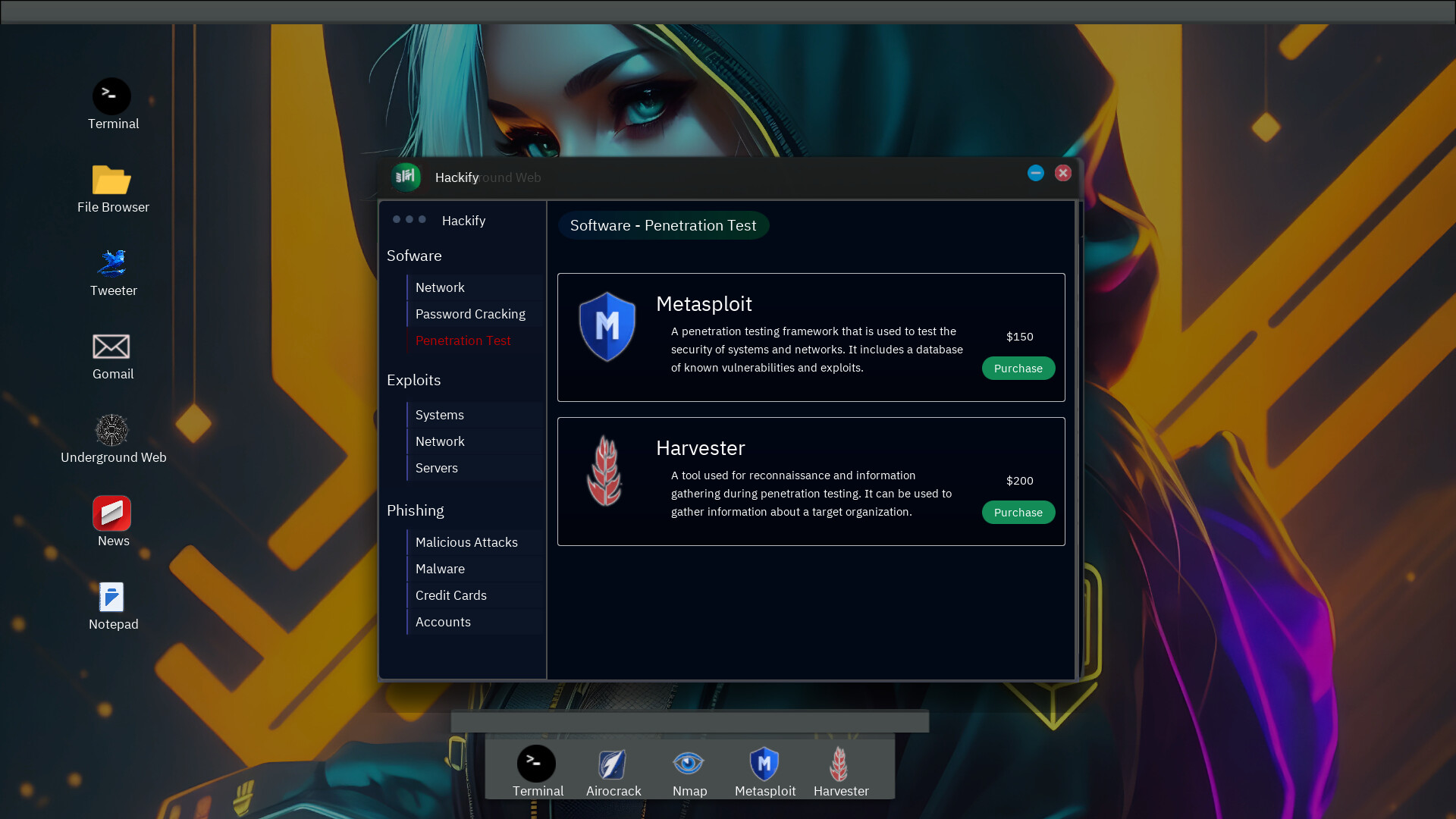
Task: Open Underground Web from the desktop
Action: 113,430
